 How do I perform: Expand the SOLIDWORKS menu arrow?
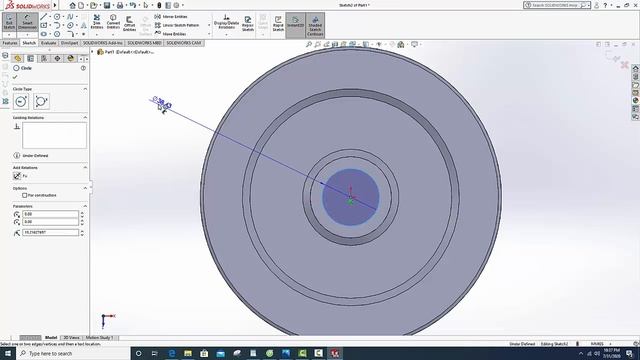(x=55, y=5)
